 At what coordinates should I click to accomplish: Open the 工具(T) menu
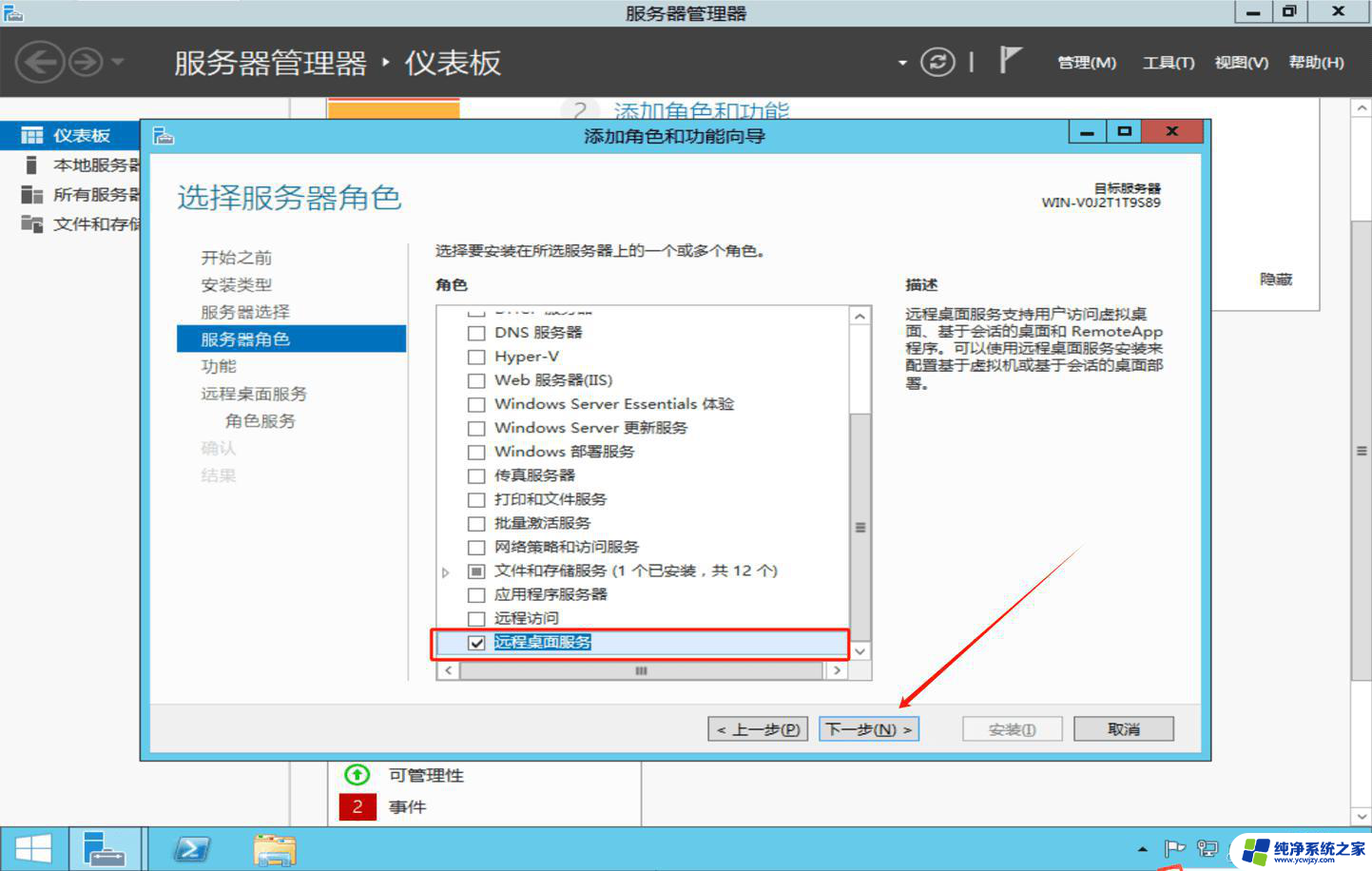click(1168, 63)
